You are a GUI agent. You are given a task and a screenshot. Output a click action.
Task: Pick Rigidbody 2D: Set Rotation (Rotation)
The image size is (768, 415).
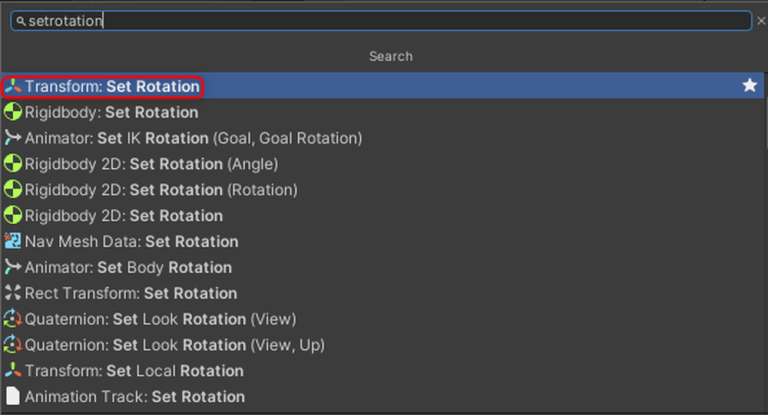click(x=161, y=190)
